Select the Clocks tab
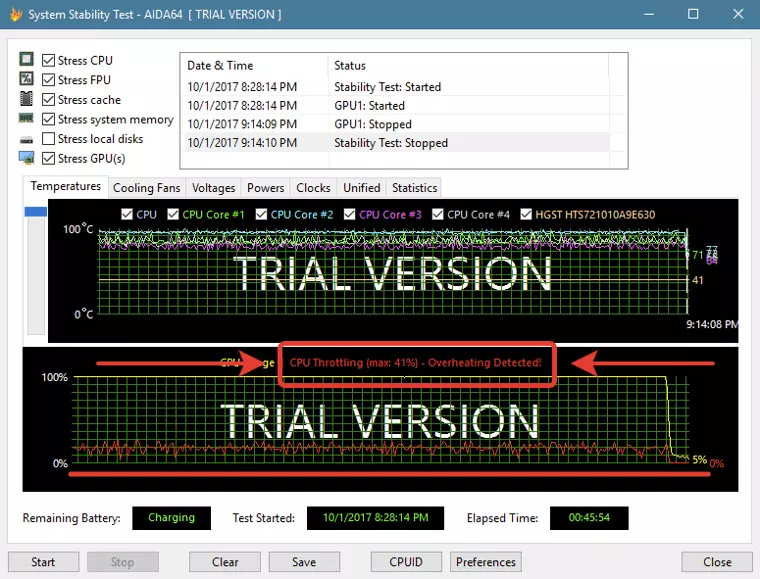 pos(313,188)
